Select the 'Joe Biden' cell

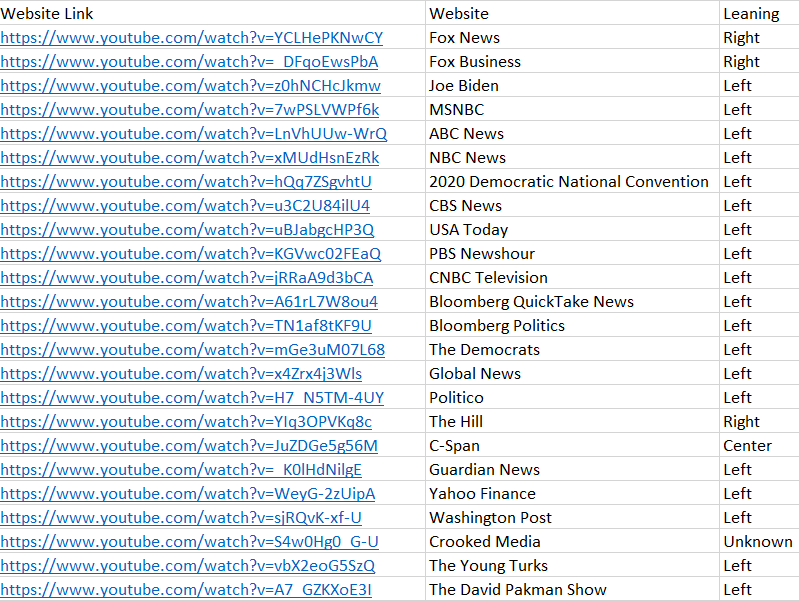pyautogui.click(x=572, y=85)
